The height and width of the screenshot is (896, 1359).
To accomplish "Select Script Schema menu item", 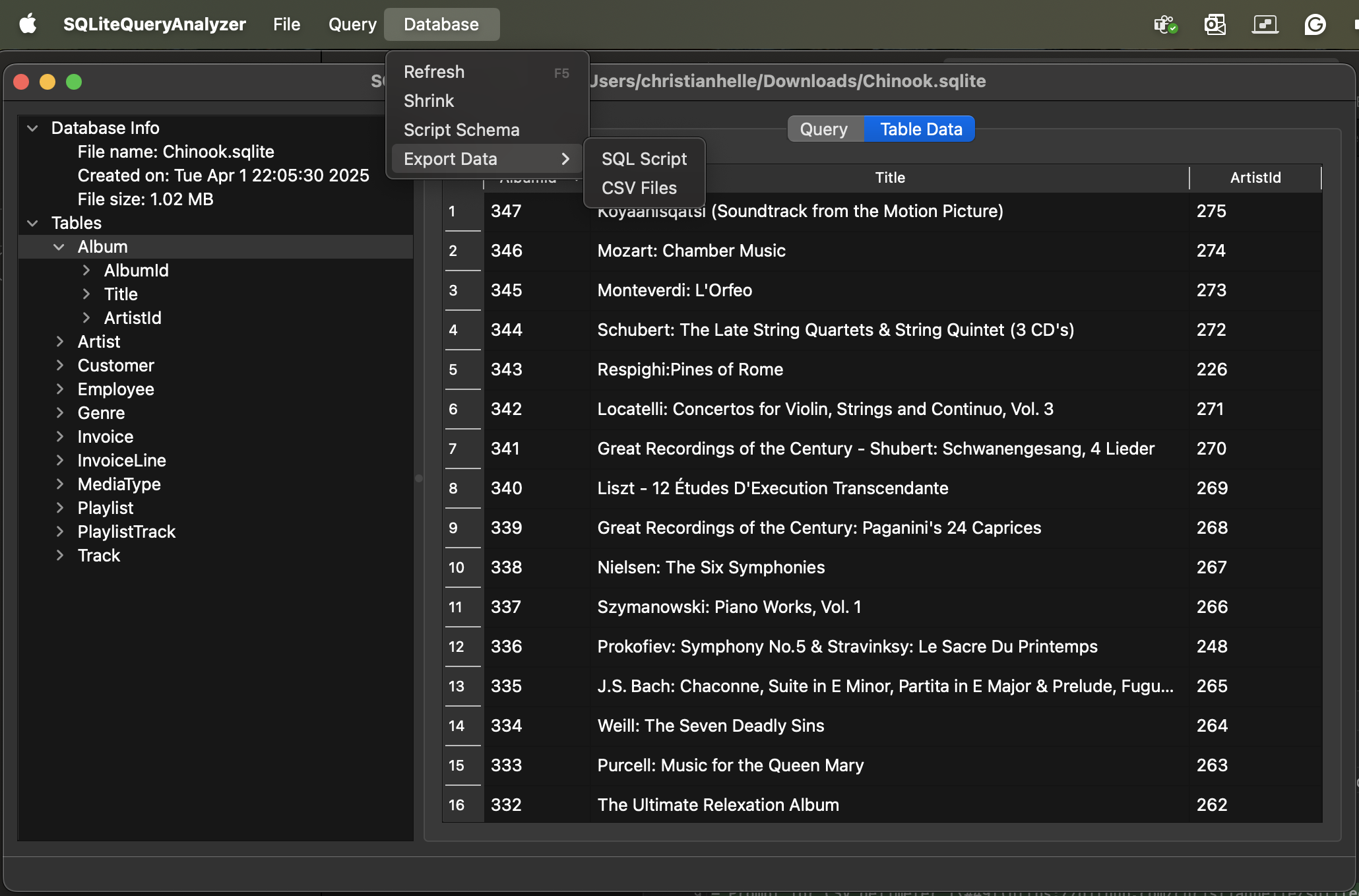I will [x=487, y=130].
